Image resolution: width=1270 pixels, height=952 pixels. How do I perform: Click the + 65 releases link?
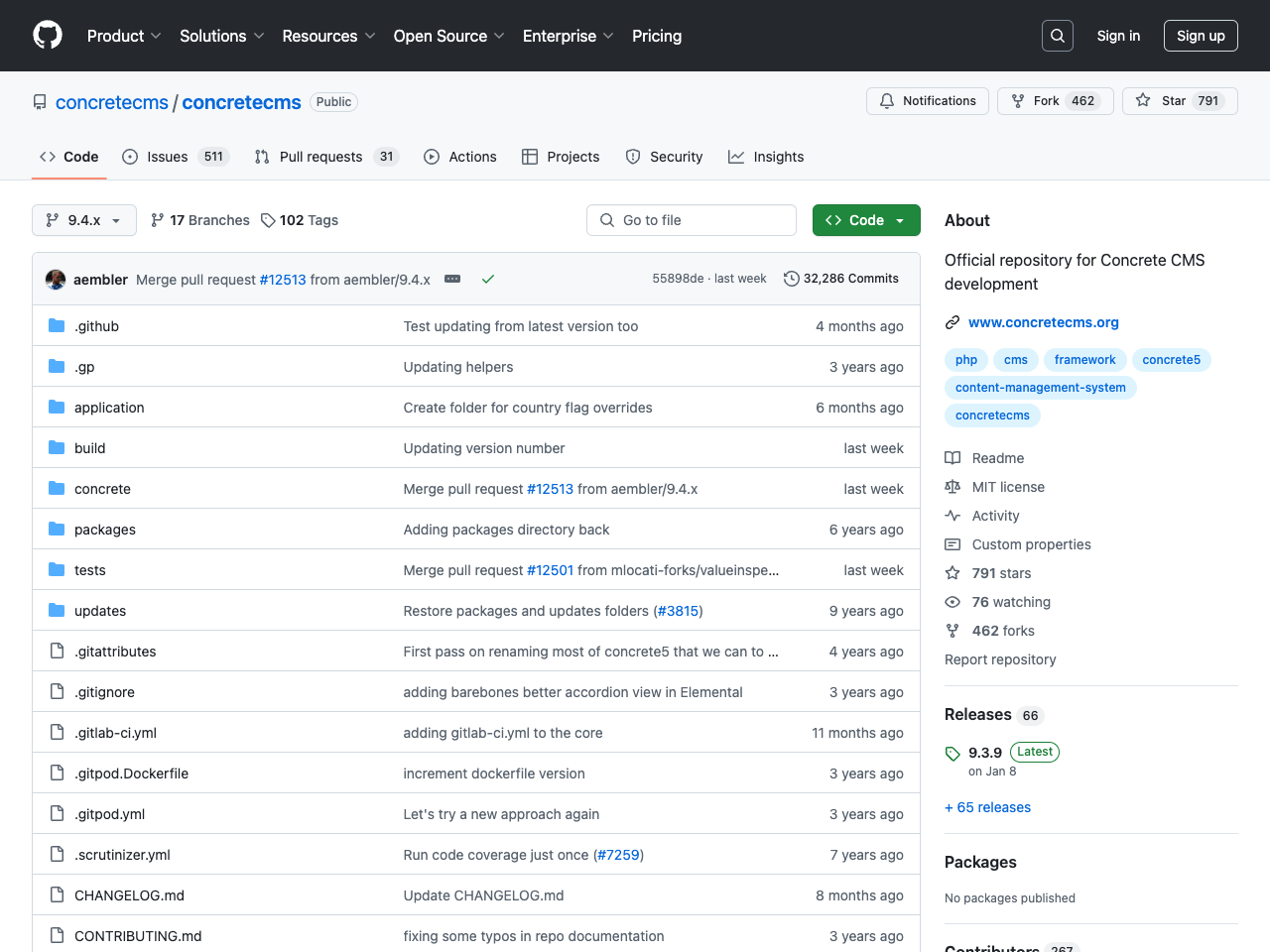click(987, 807)
